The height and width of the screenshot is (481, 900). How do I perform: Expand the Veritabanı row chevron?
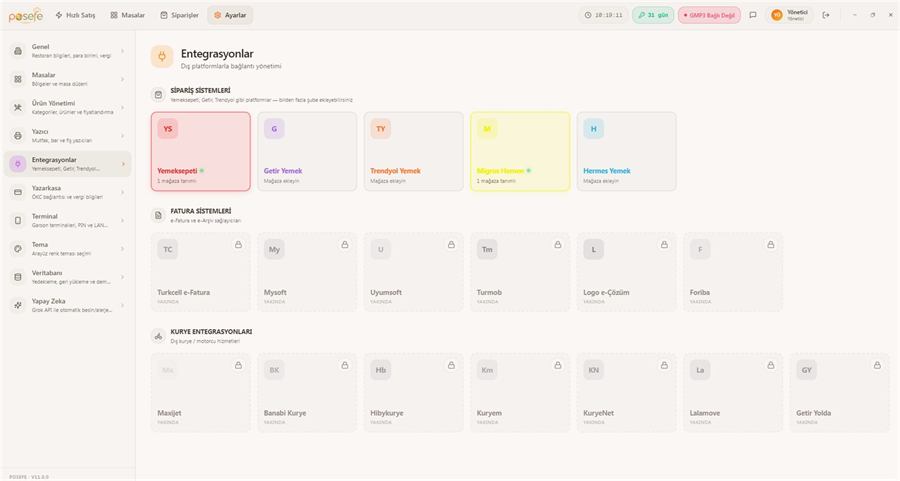pos(122,277)
